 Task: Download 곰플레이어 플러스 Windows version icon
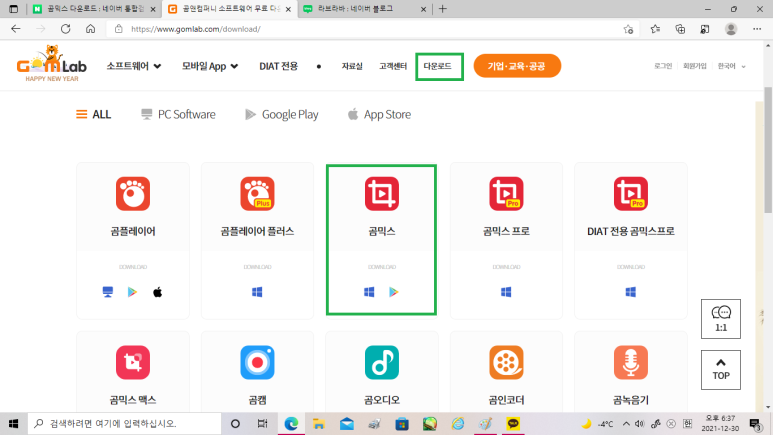[257, 292]
